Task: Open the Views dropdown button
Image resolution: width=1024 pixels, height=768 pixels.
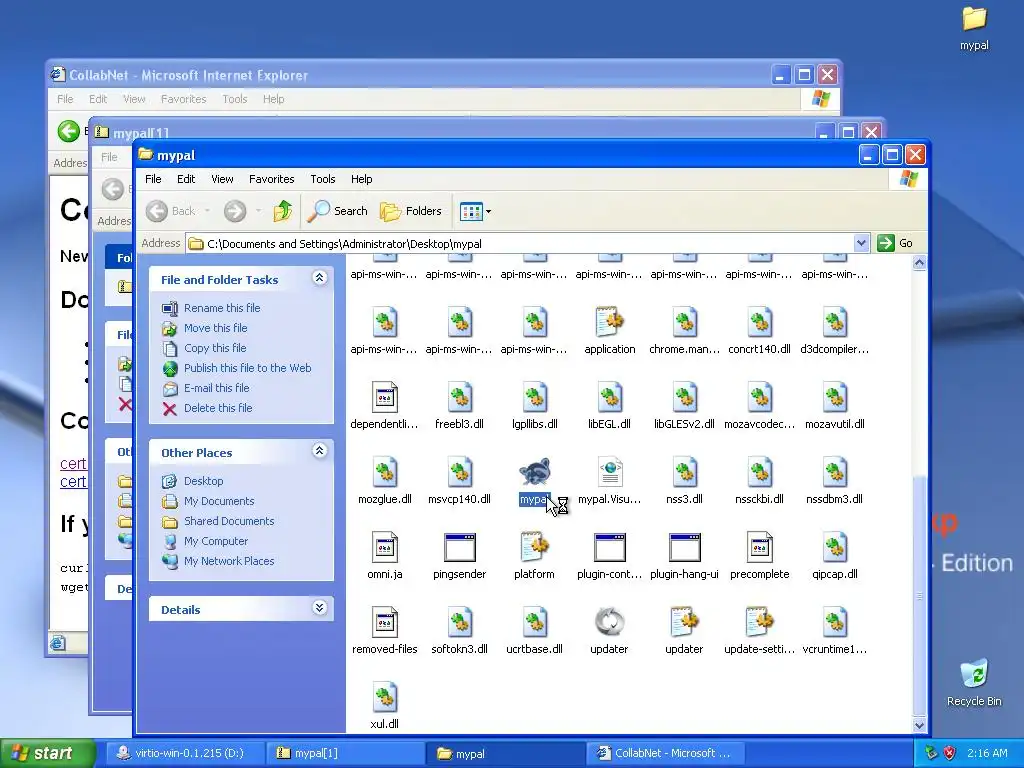Action: point(475,211)
